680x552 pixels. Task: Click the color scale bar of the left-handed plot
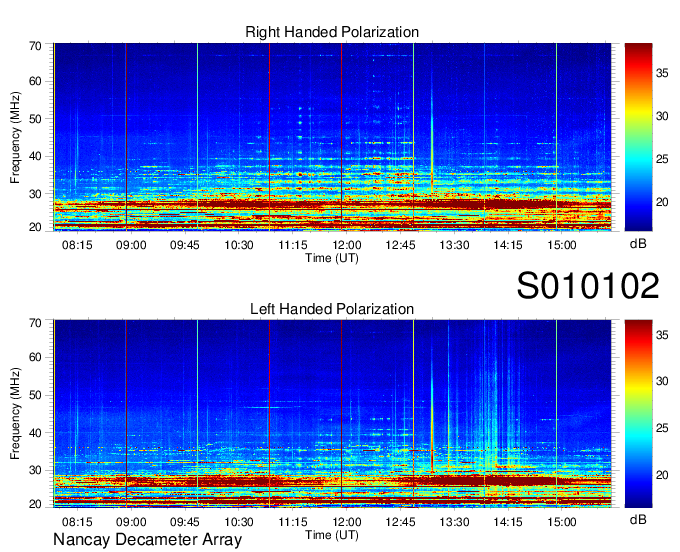(638, 414)
